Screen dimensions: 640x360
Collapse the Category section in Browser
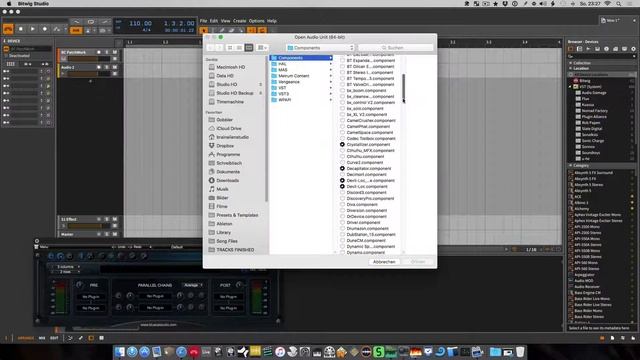(571, 166)
